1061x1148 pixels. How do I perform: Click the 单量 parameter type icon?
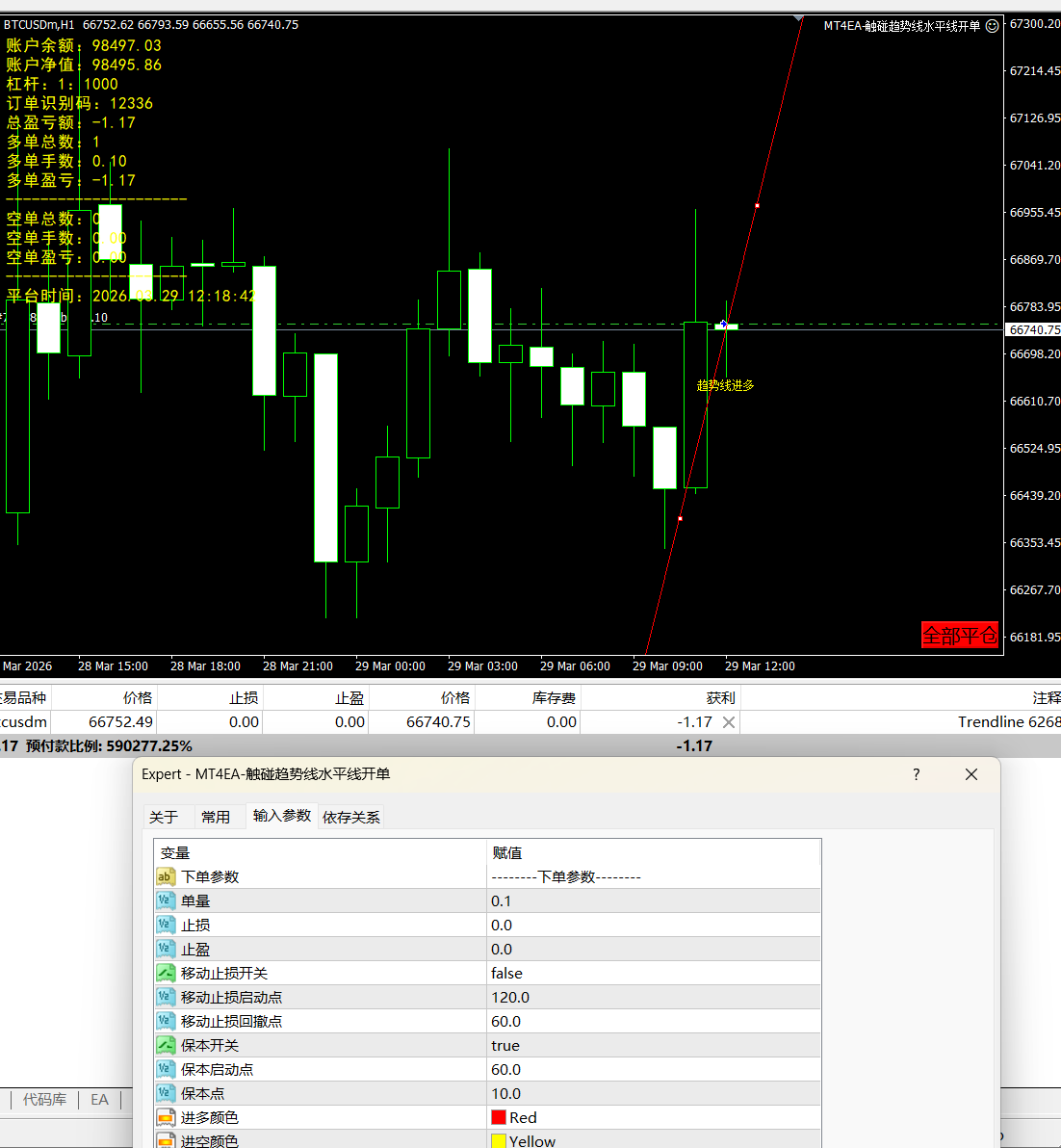point(166,901)
